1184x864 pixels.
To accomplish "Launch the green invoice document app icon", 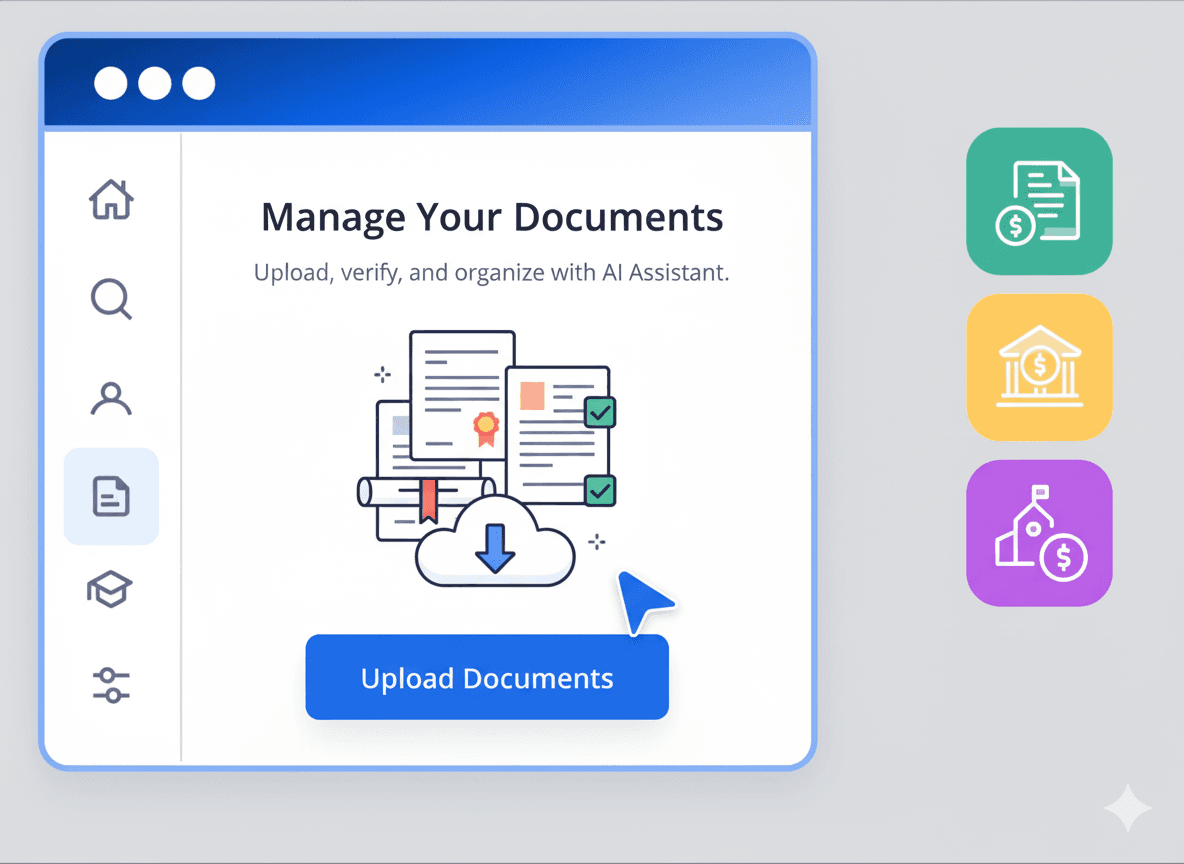I will click(x=1039, y=201).
